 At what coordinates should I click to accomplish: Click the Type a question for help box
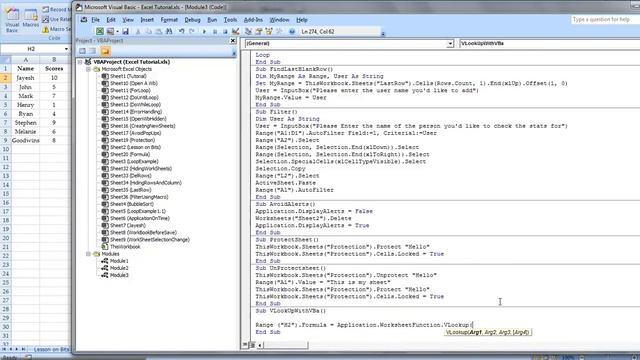tap(604, 20)
